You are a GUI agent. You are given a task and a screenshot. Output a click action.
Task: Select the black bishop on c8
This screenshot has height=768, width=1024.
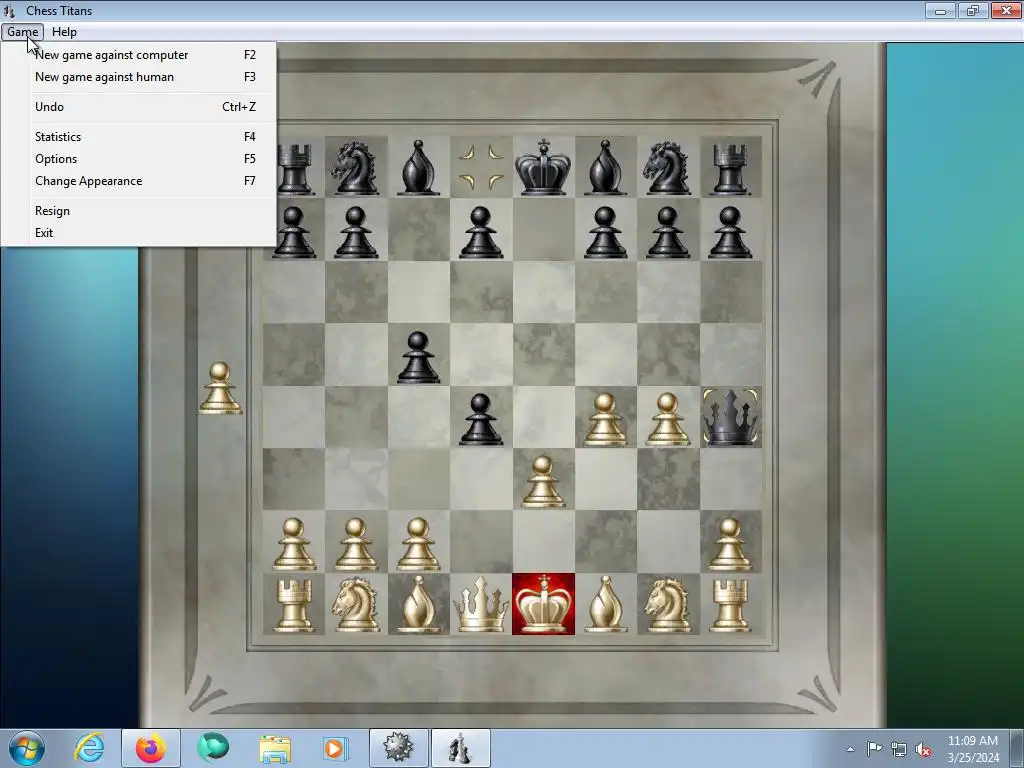[x=419, y=167]
